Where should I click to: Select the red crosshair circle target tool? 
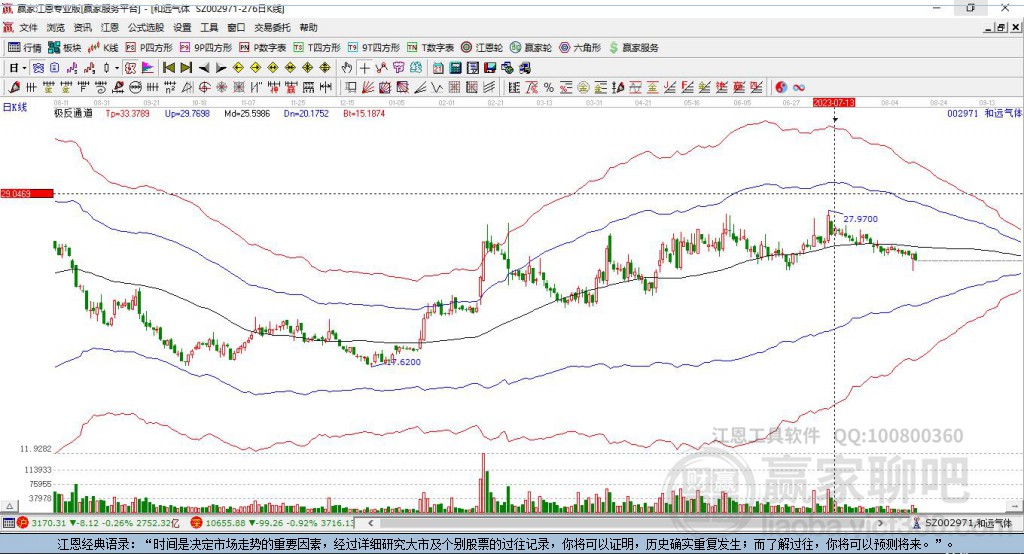tap(204, 88)
